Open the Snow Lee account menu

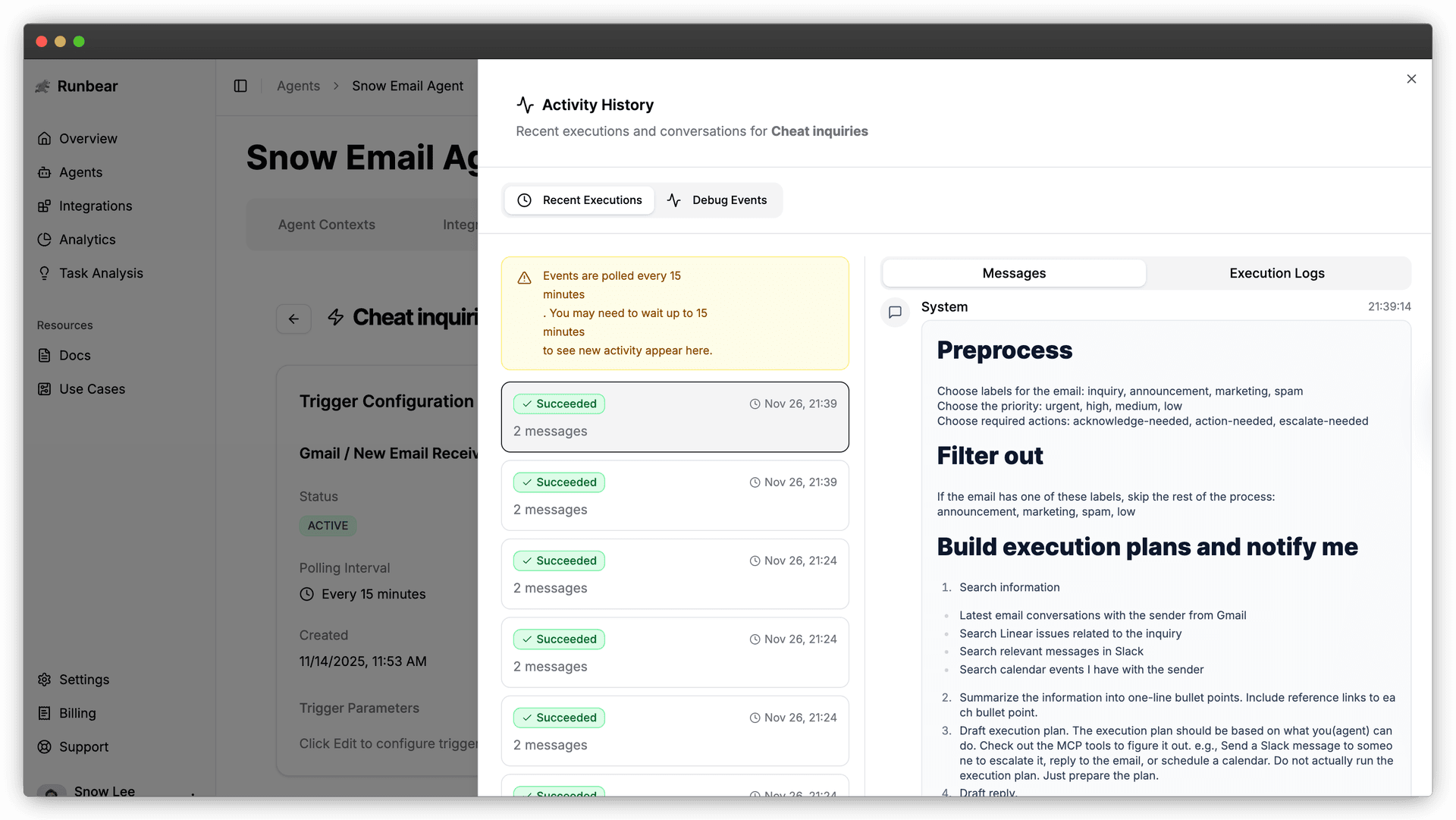(x=105, y=790)
